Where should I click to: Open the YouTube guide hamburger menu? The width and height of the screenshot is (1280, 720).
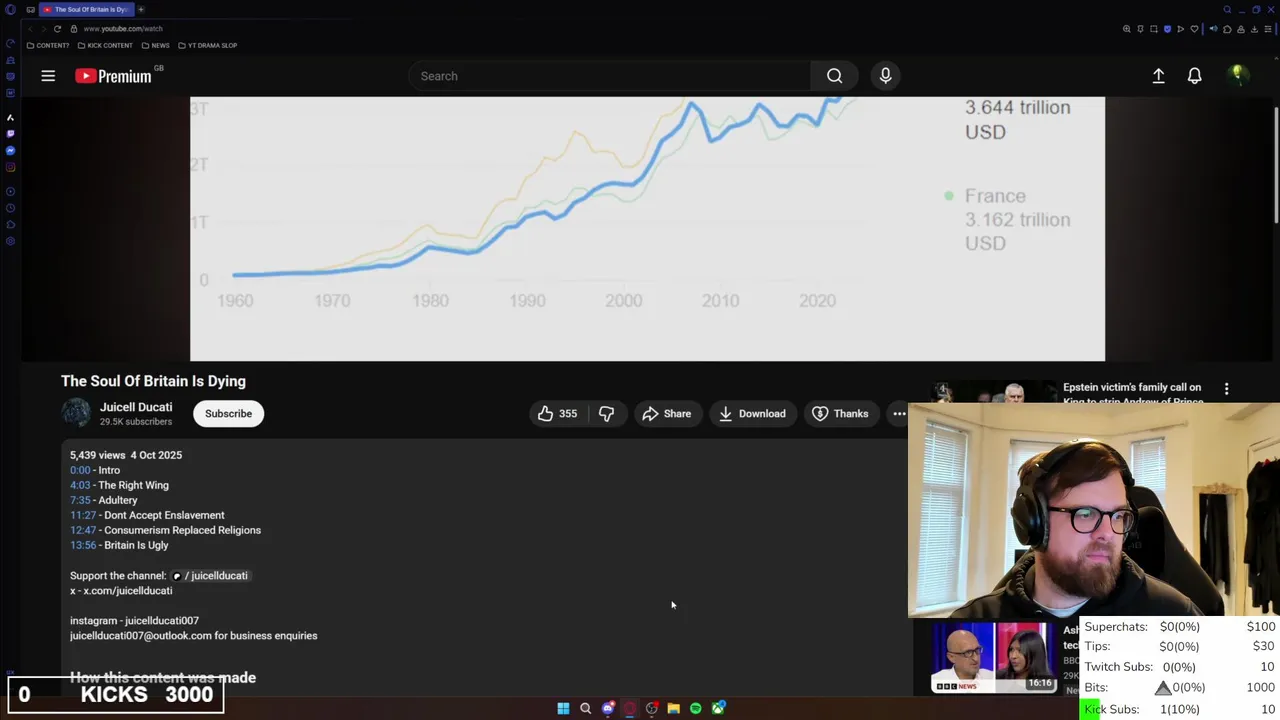point(48,76)
